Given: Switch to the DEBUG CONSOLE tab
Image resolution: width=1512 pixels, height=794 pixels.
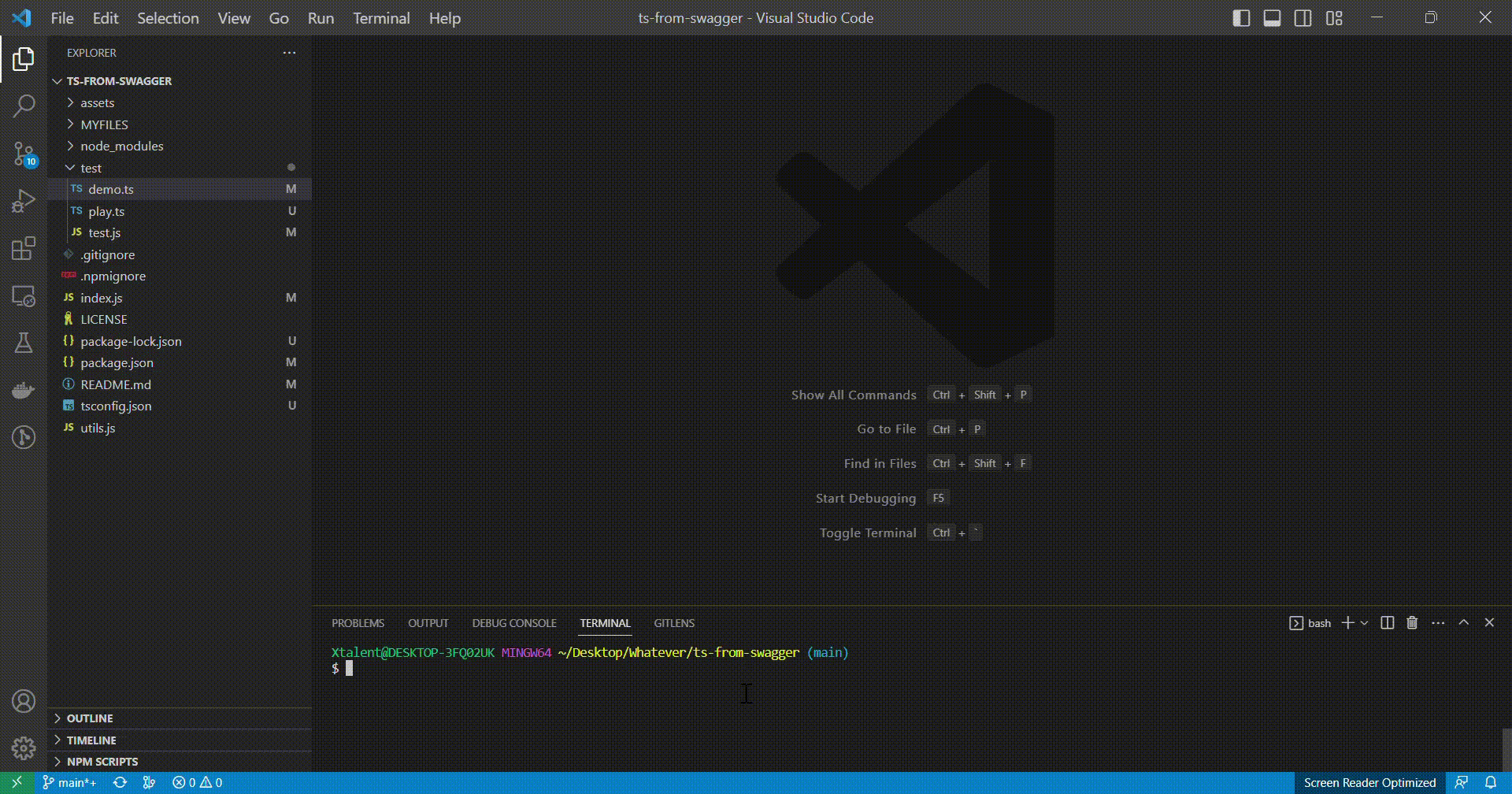Looking at the screenshot, I should [x=514, y=623].
